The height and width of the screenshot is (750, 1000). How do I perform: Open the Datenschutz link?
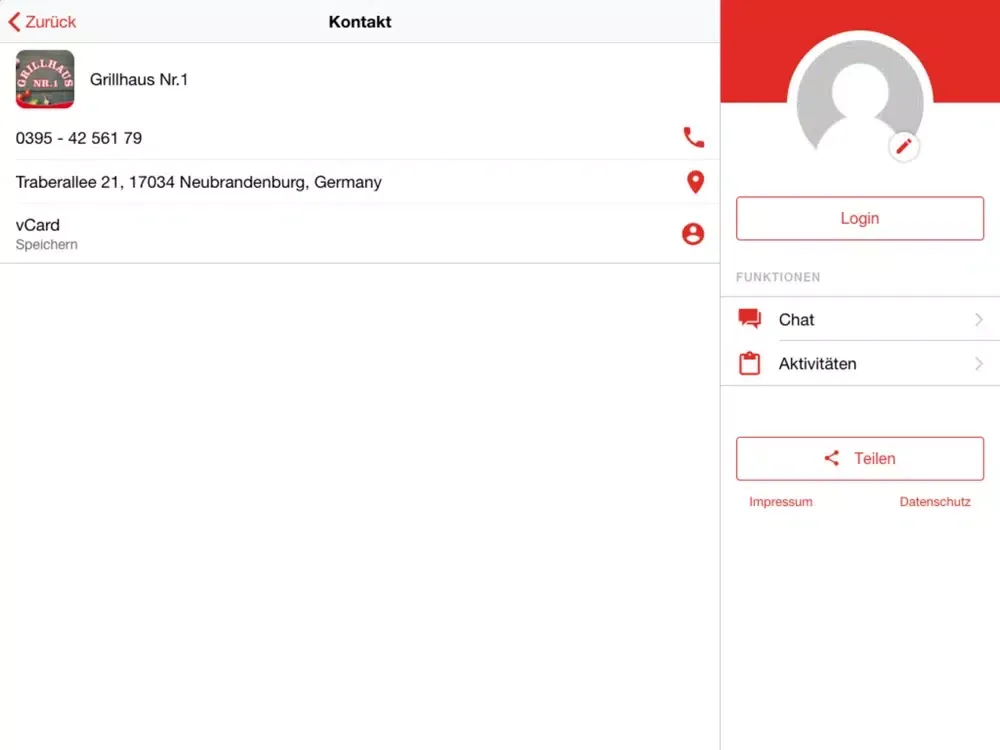935,502
